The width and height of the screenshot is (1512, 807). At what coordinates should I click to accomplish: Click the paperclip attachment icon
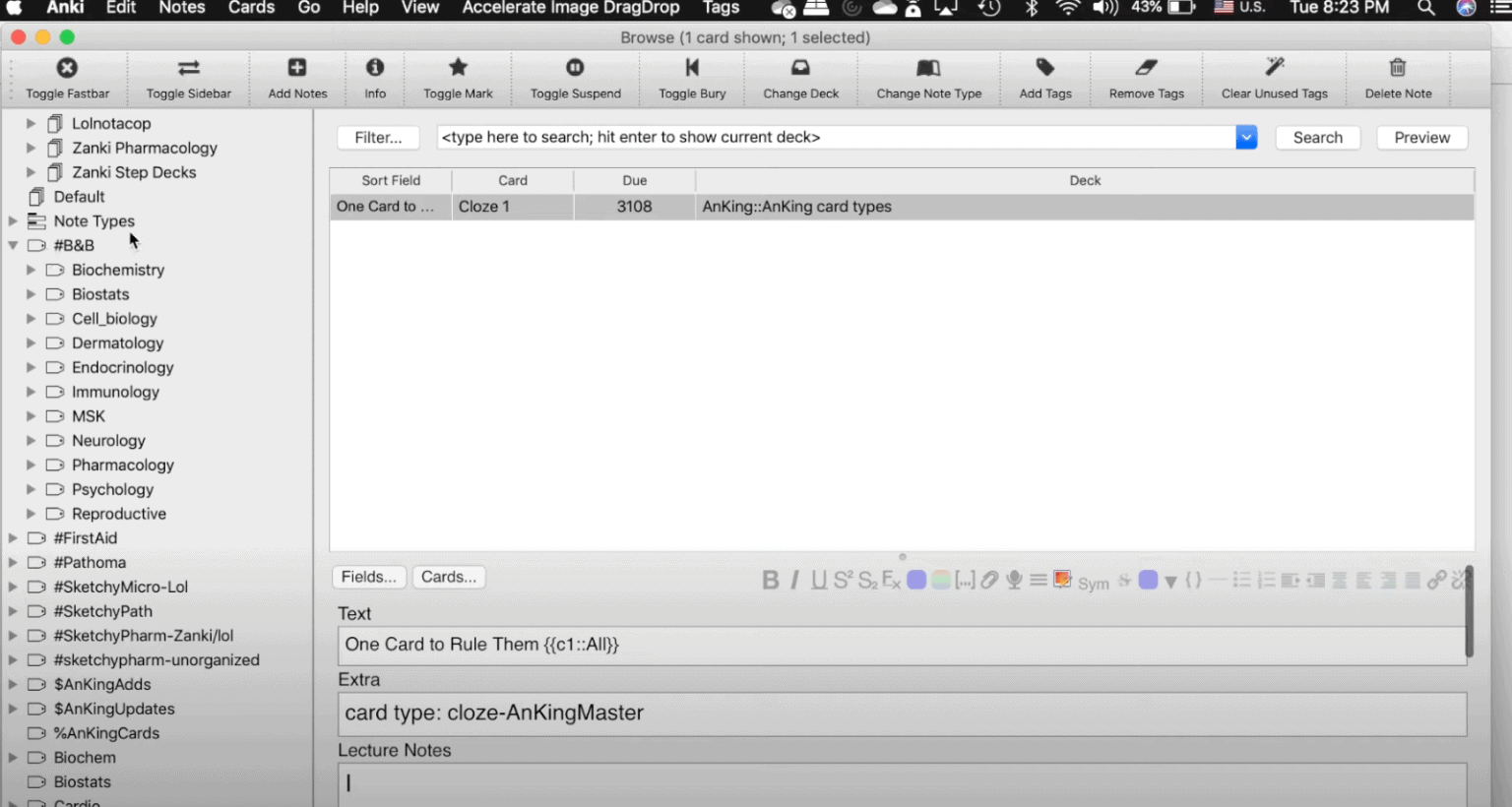click(990, 580)
